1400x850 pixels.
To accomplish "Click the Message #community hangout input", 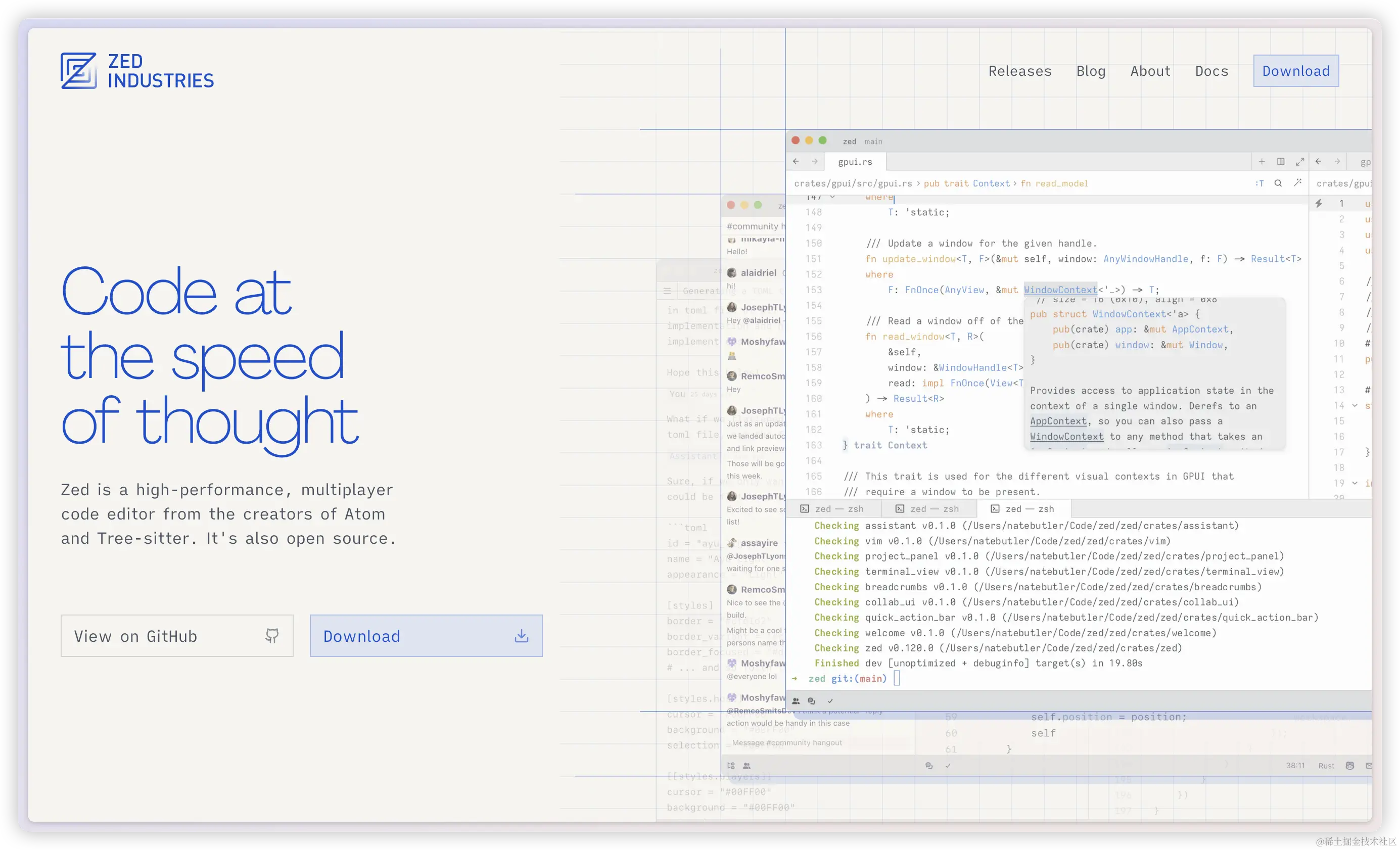I will [787, 743].
